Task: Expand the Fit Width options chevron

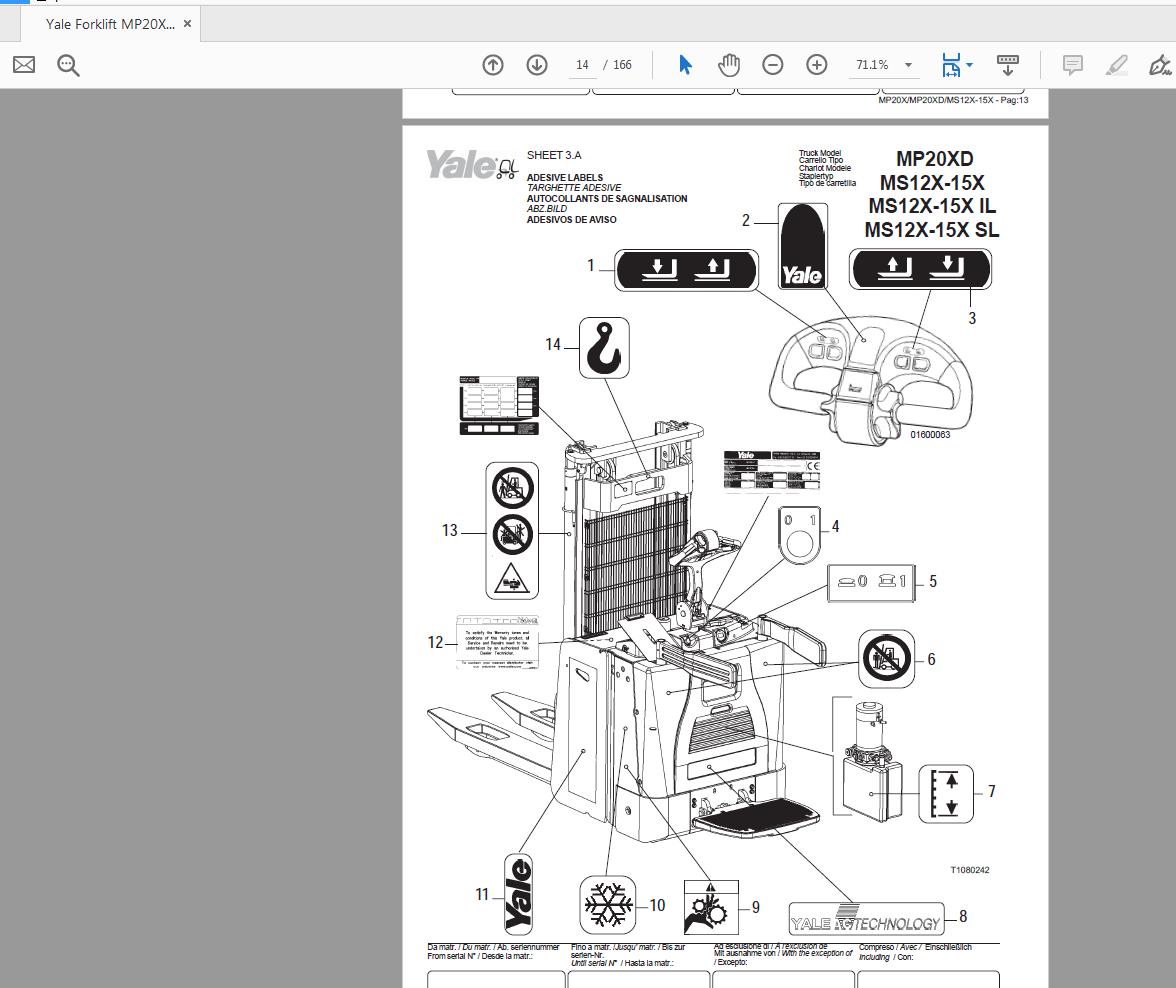Action: [x=967, y=67]
